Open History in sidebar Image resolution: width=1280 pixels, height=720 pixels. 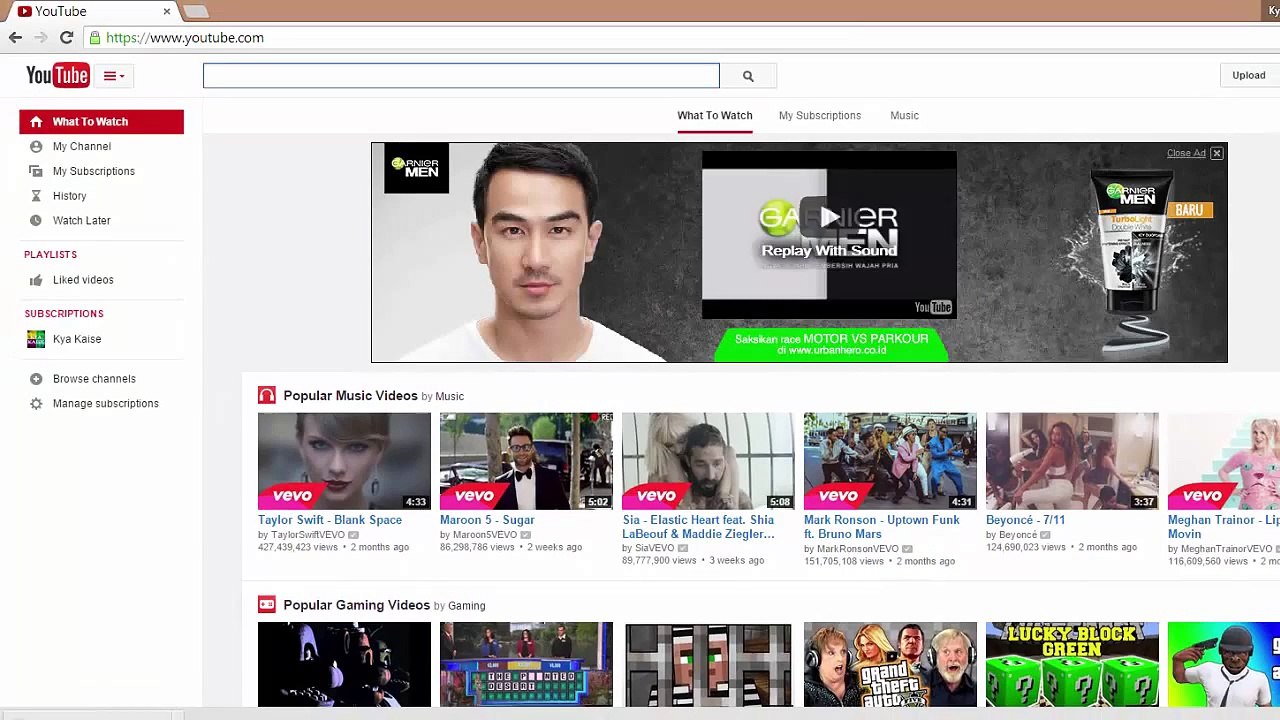[x=70, y=196]
